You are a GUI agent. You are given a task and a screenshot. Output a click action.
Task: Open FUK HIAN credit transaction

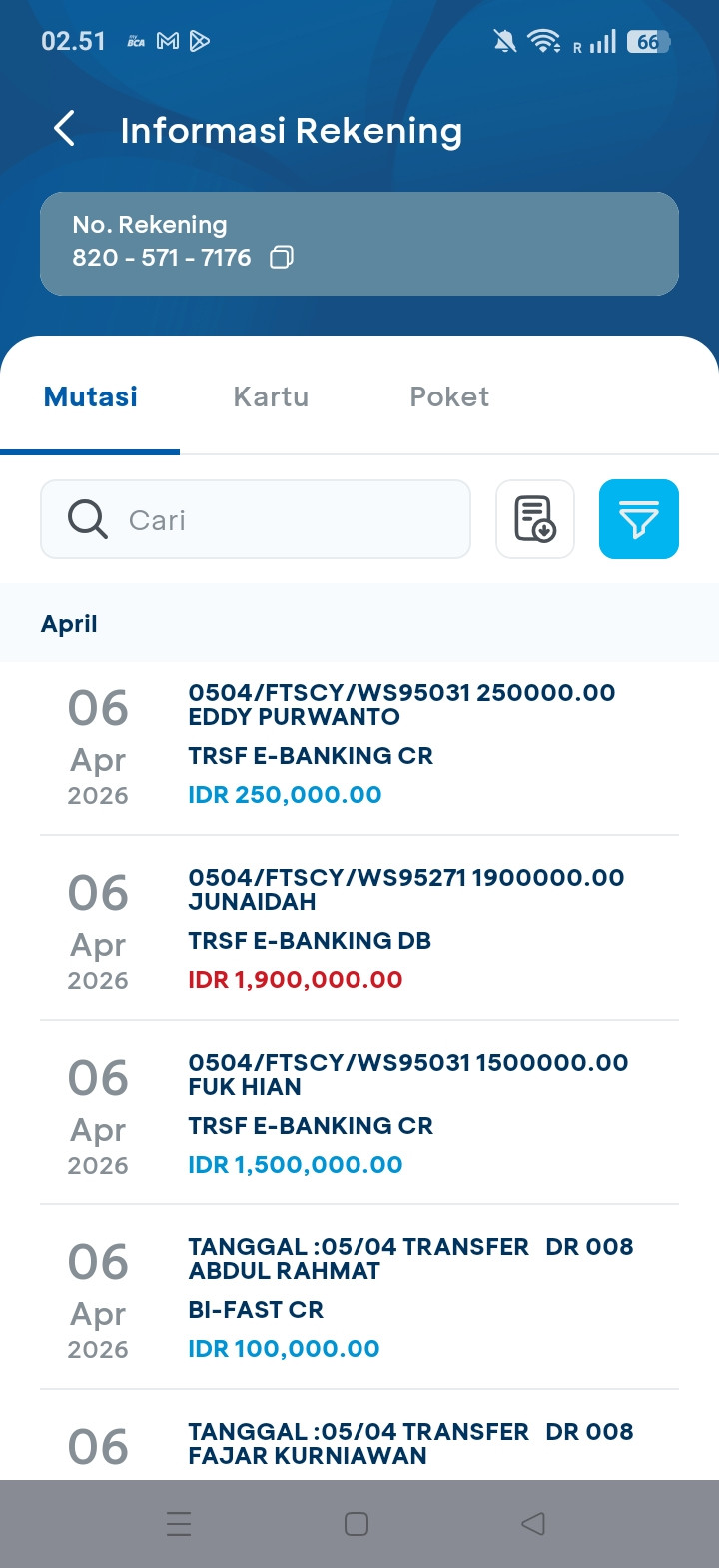pos(359,1114)
